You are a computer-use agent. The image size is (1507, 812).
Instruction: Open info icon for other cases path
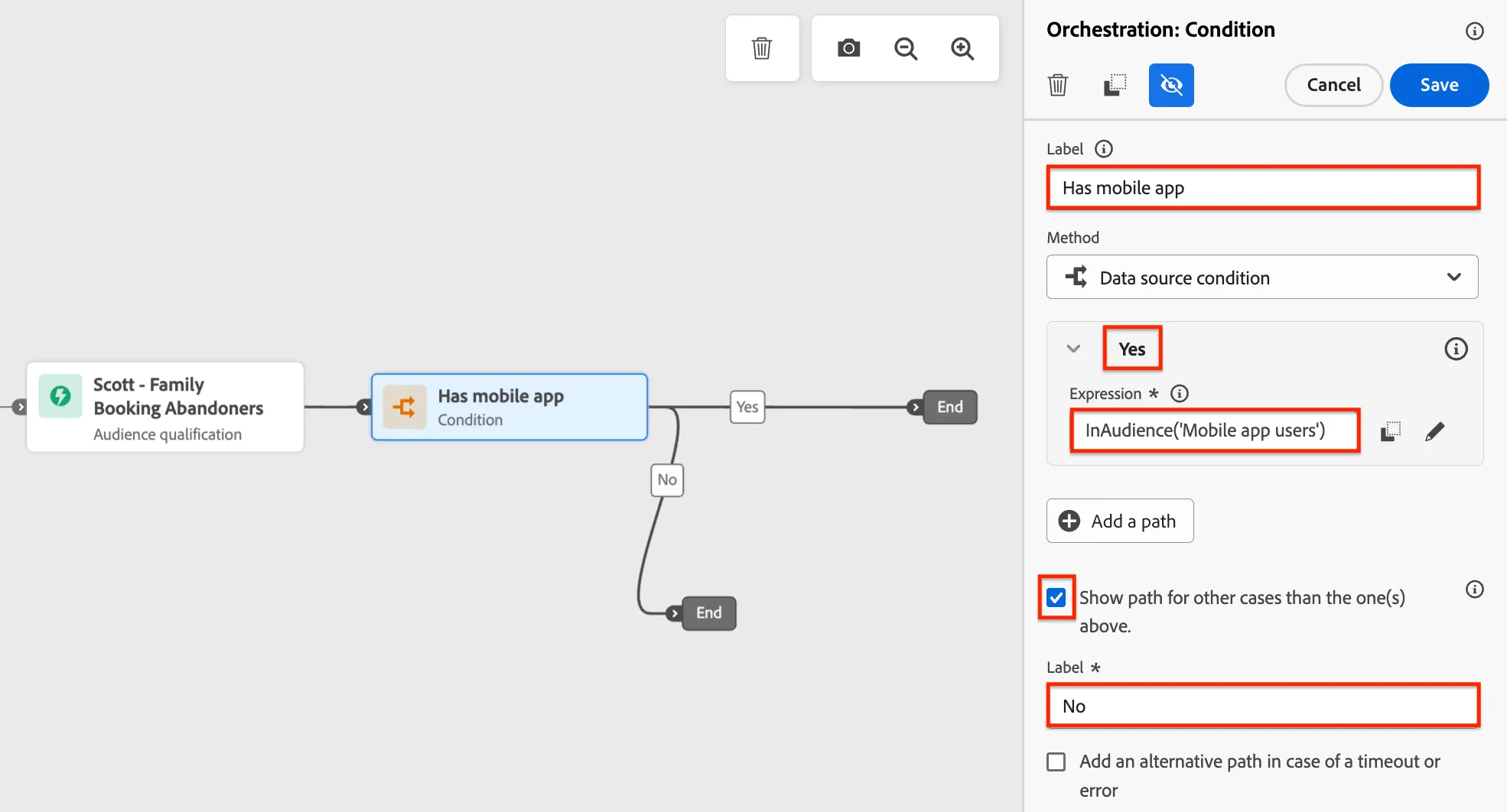(x=1474, y=589)
